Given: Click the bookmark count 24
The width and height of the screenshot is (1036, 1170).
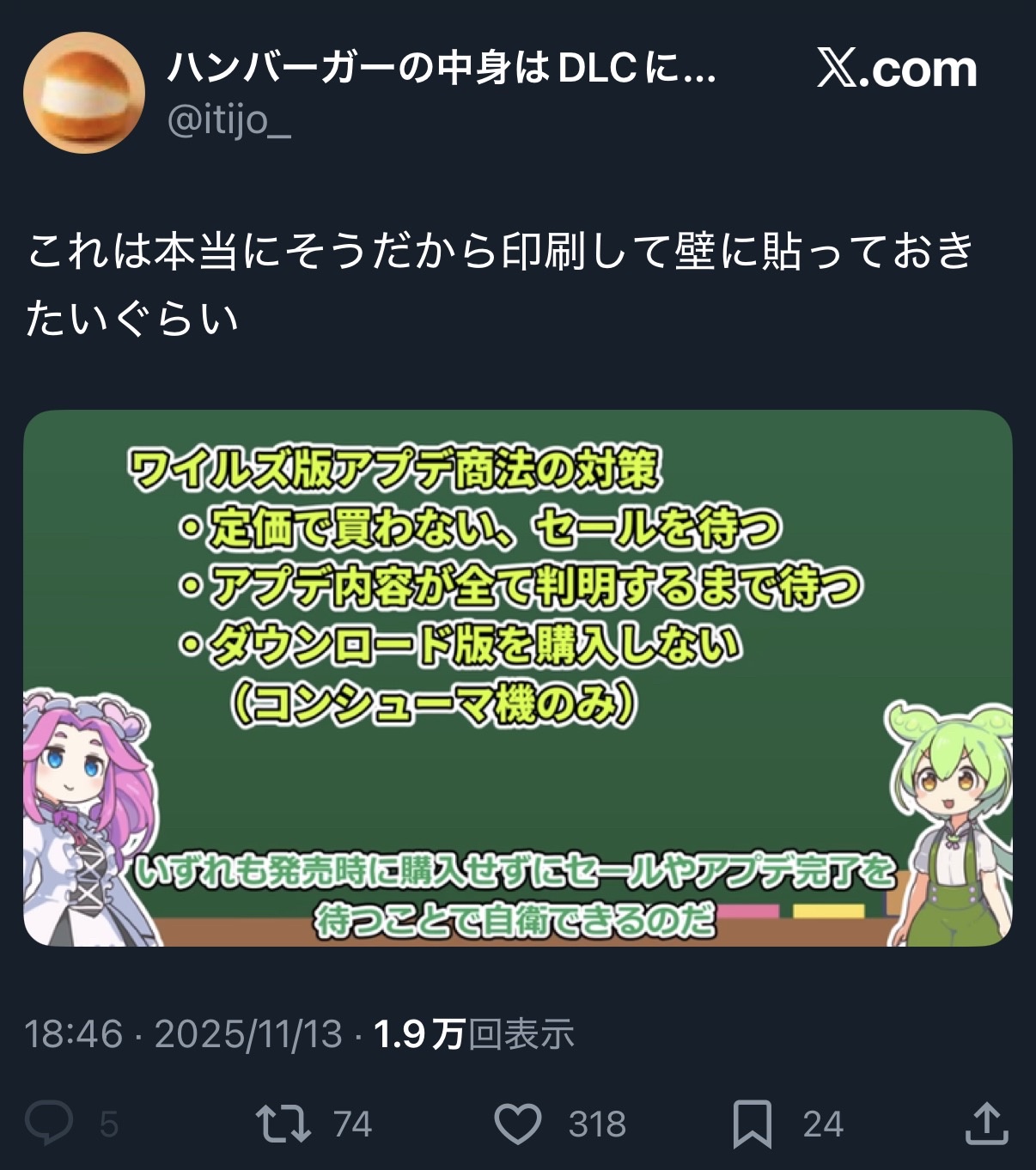Looking at the screenshot, I should (823, 1124).
